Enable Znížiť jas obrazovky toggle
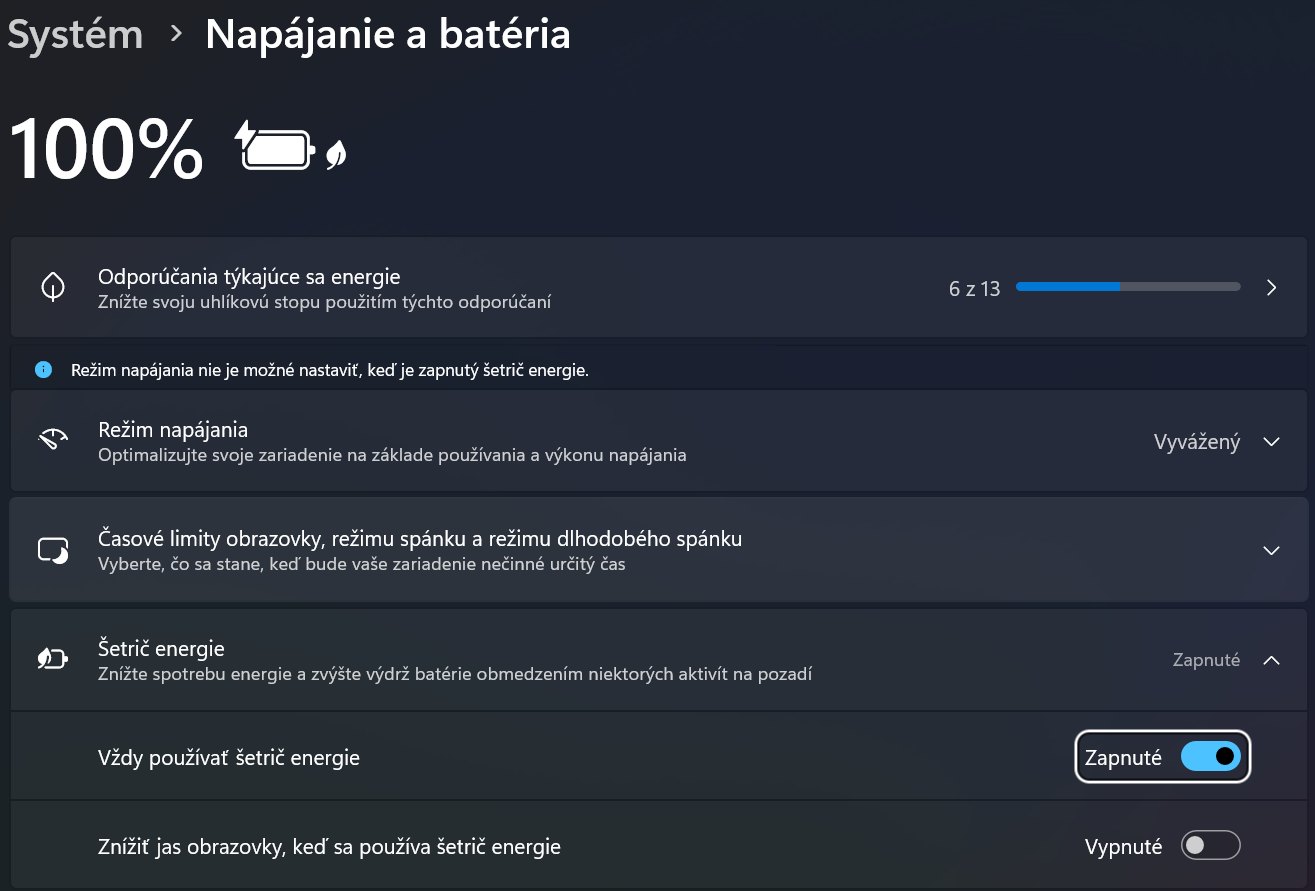 point(1210,846)
